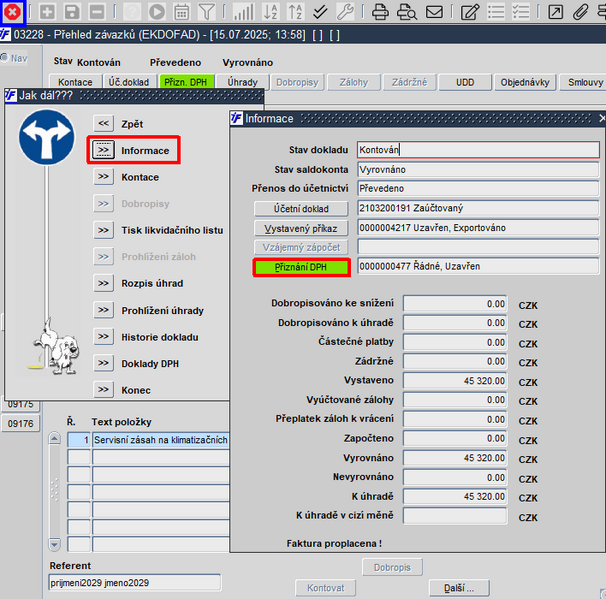Toggle the Nav radio option
Image resolution: width=606 pixels, height=599 pixels.
click(x=5, y=58)
